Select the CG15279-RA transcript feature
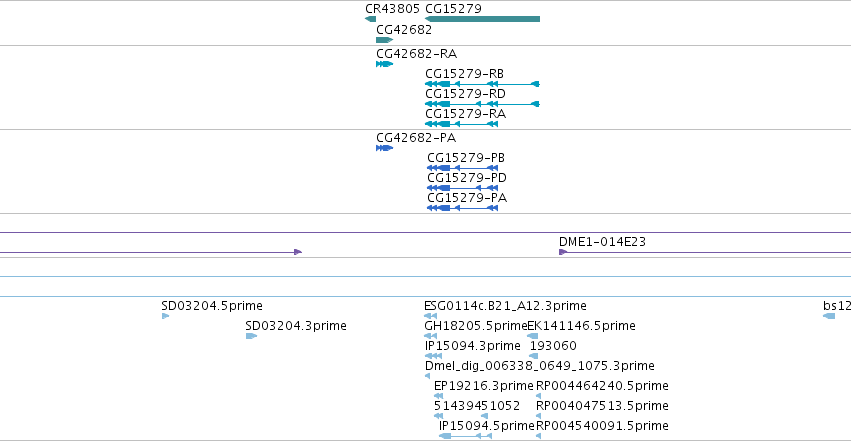Screen dimensions: 851x441 (461, 124)
